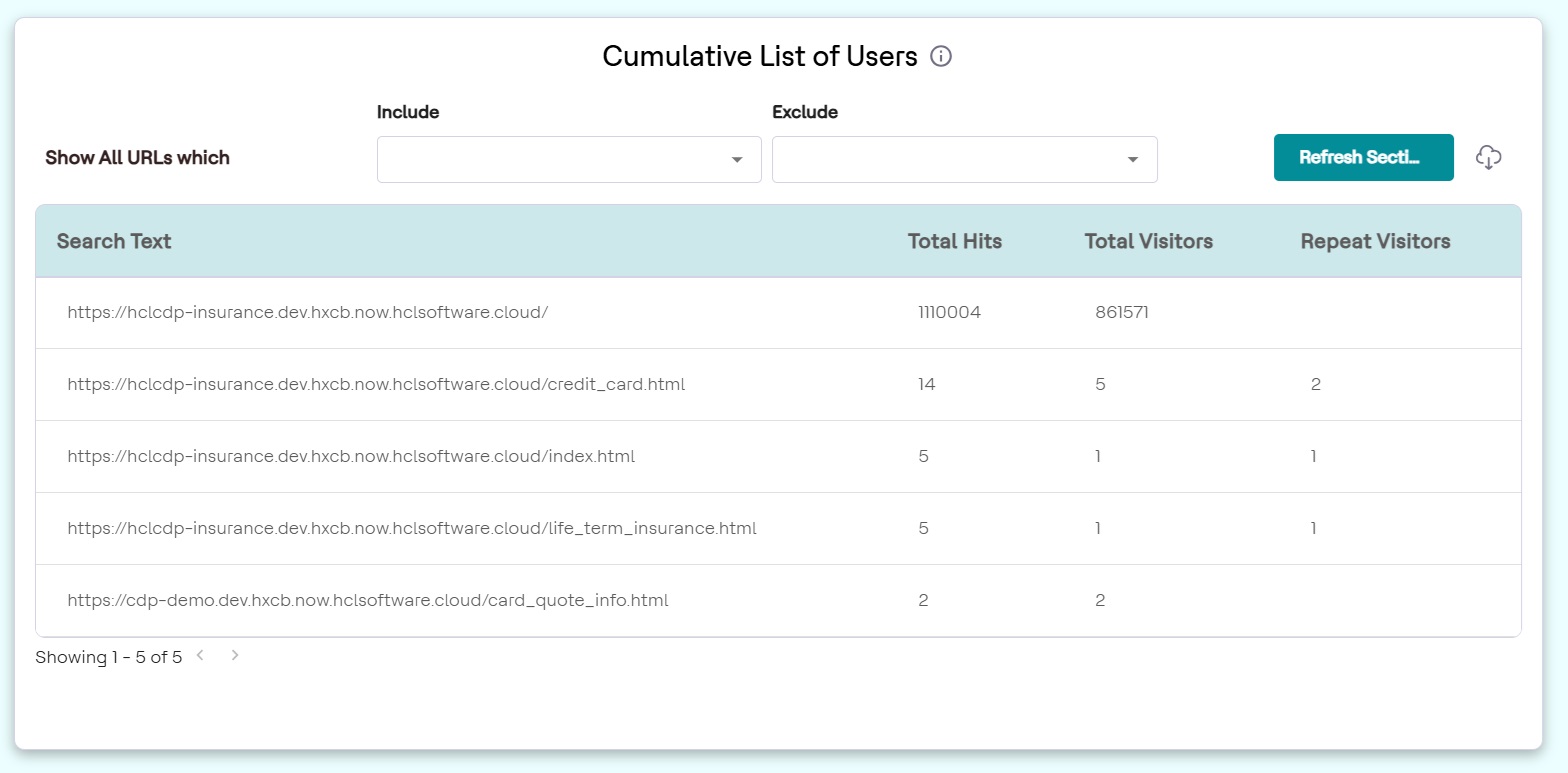The height and width of the screenshot is (773, 1568).
Task: Go to next page using right chevron
Action: pyautogui.click(x=235, y=656)
